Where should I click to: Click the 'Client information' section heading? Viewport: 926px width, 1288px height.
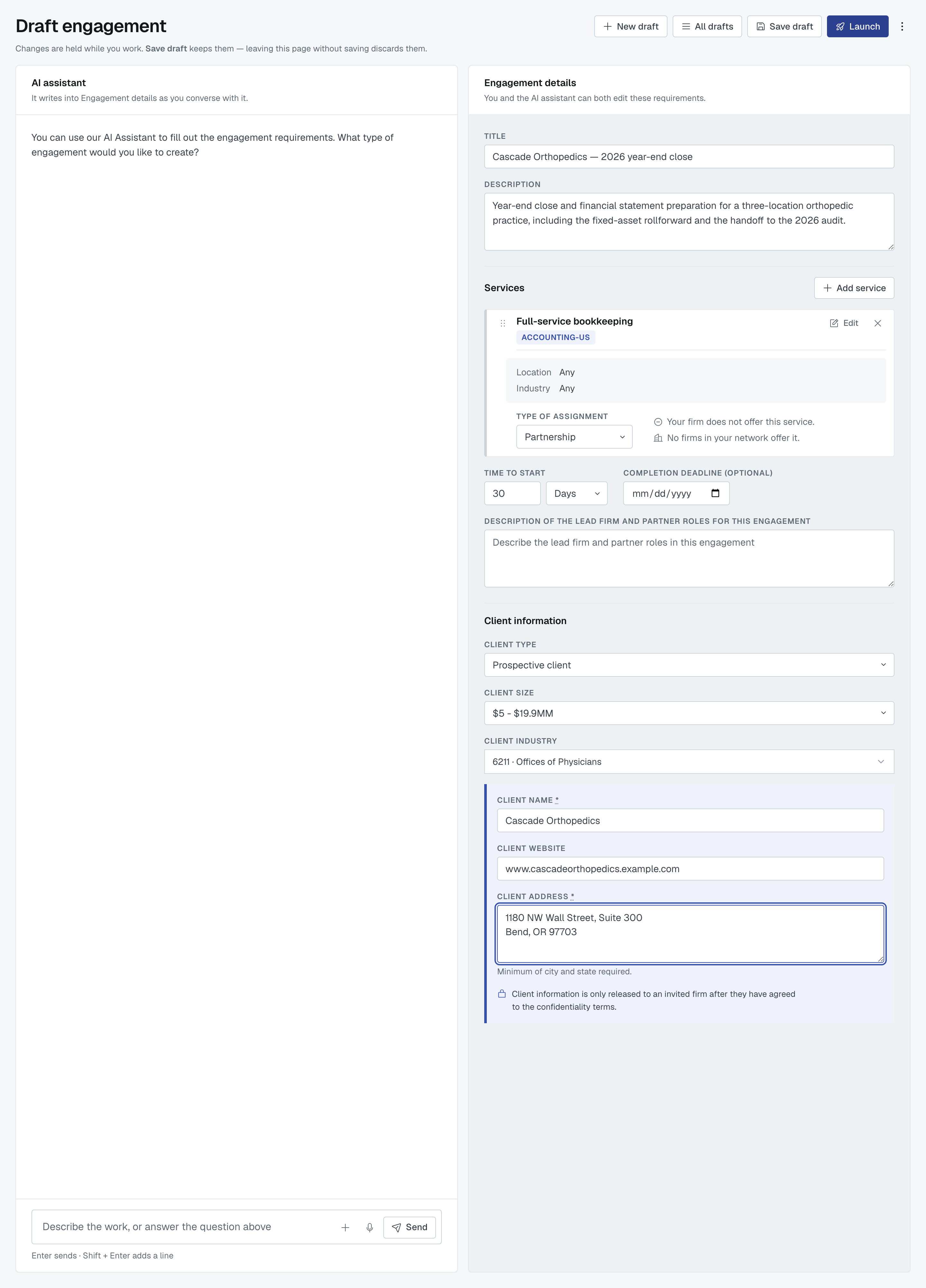pos(525,621)
